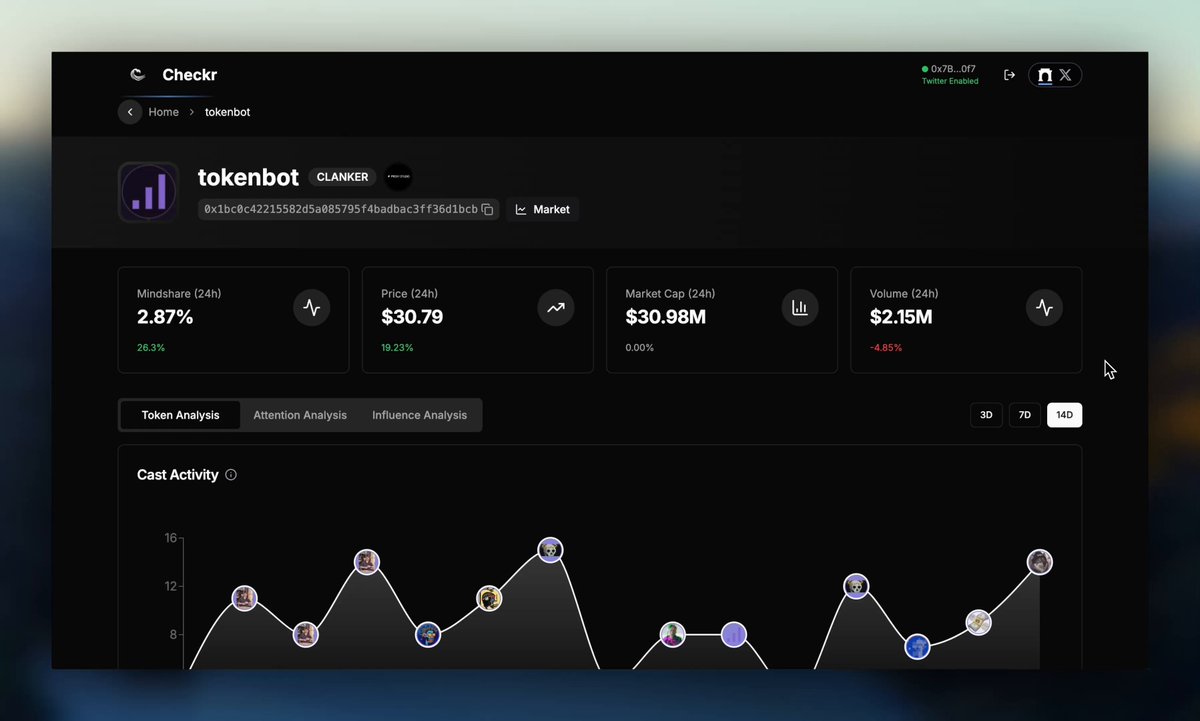Click the Volume pulse icon

coord(1045,308)
